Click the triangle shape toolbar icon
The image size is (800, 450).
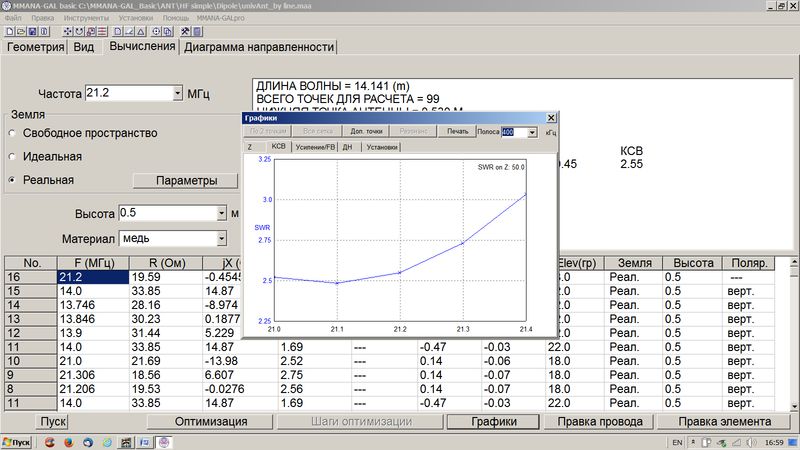[141, 32]
